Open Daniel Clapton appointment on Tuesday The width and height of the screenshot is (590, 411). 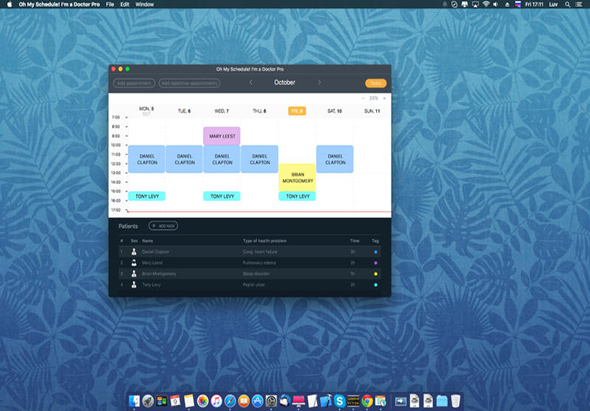tap(184, 159)
